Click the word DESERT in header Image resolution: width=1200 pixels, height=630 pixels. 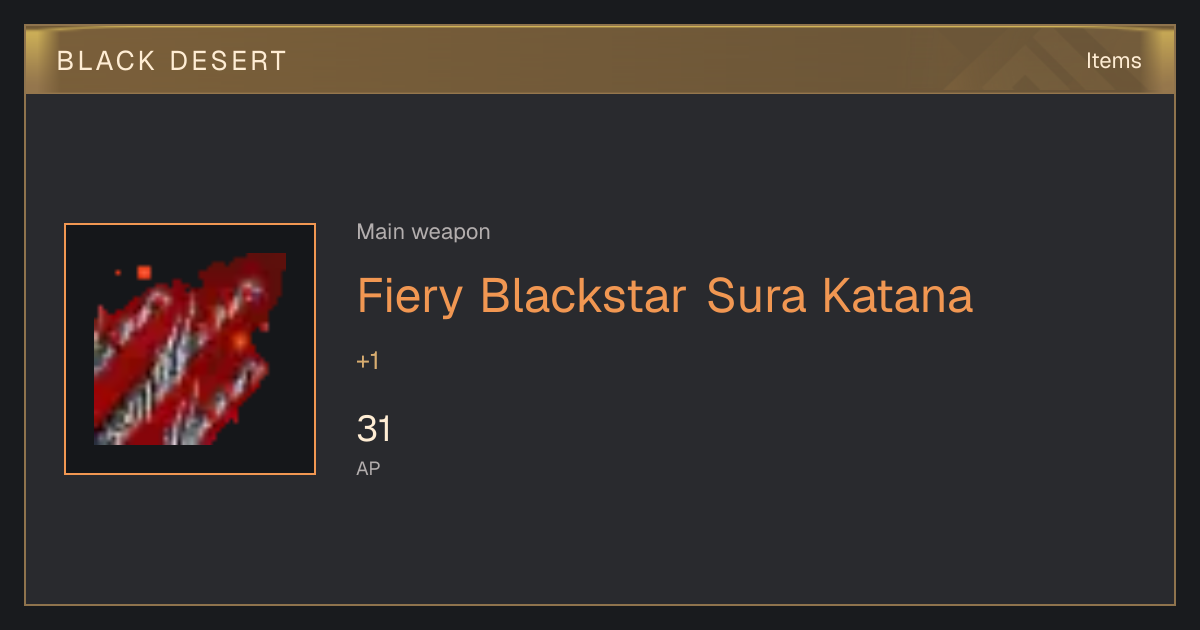point(228,61)
